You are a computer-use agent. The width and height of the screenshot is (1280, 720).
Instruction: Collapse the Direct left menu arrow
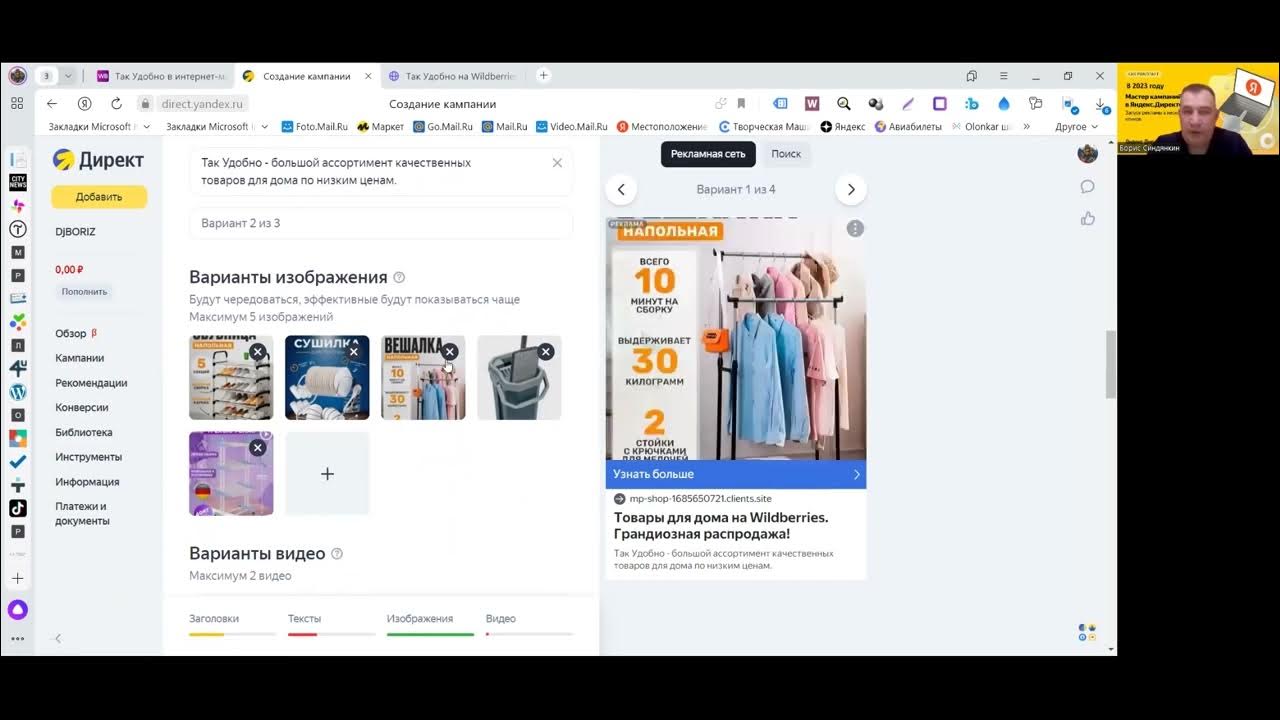(x=57, y=638)
